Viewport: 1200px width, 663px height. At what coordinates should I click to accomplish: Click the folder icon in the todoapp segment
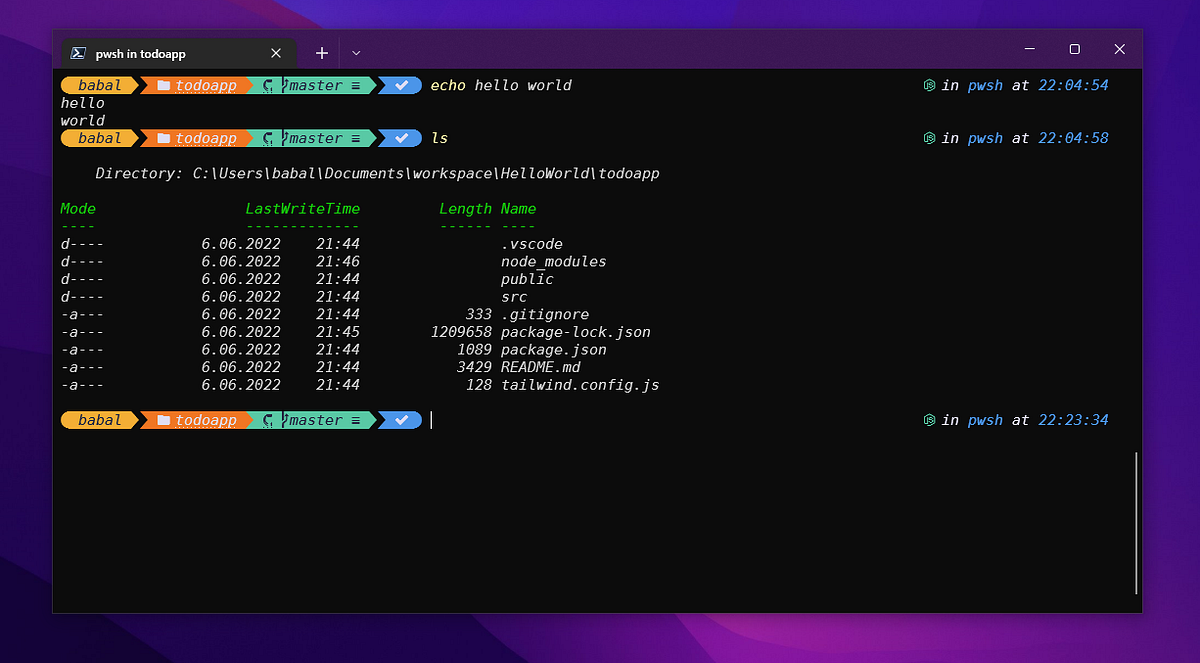click(x=163, y=85)
